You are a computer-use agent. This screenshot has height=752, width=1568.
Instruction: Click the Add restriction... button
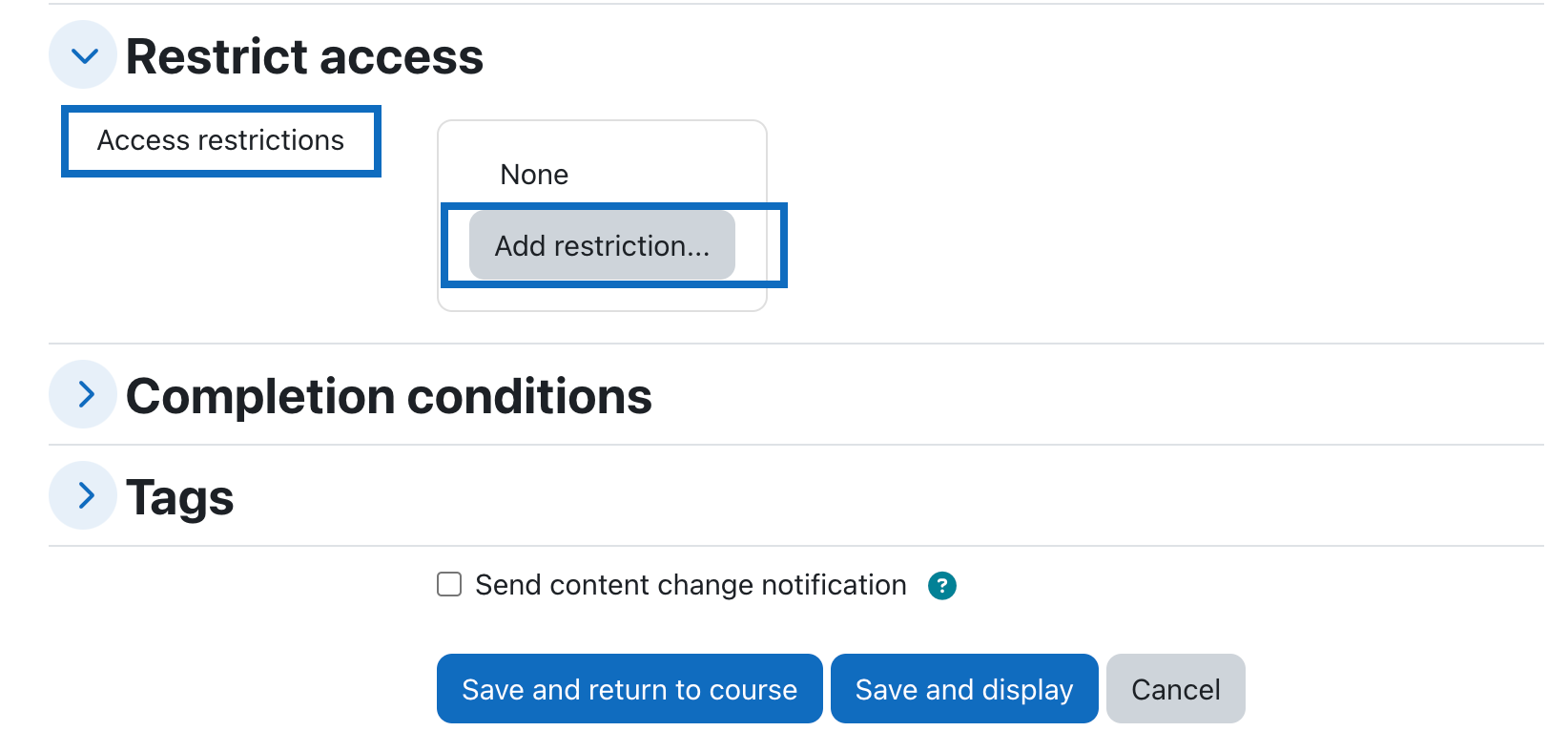(x=602, y=245)
